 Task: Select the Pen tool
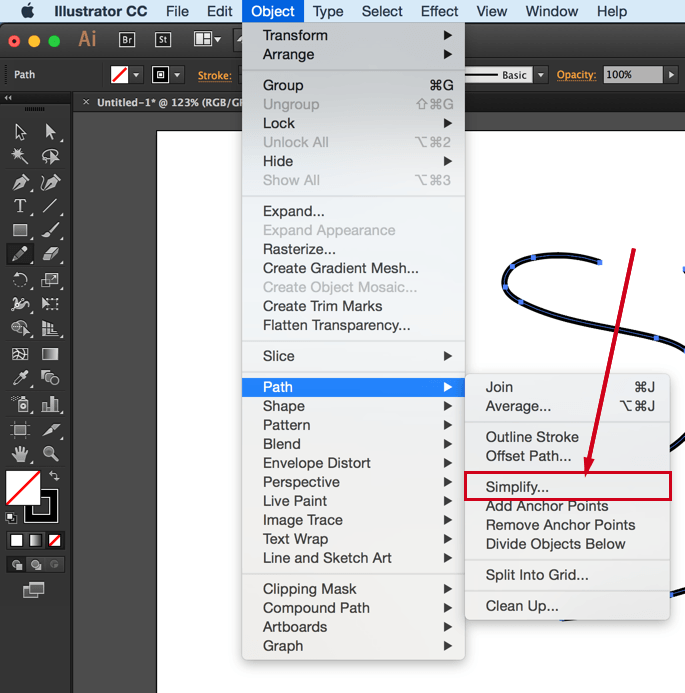tap(20, 182)
